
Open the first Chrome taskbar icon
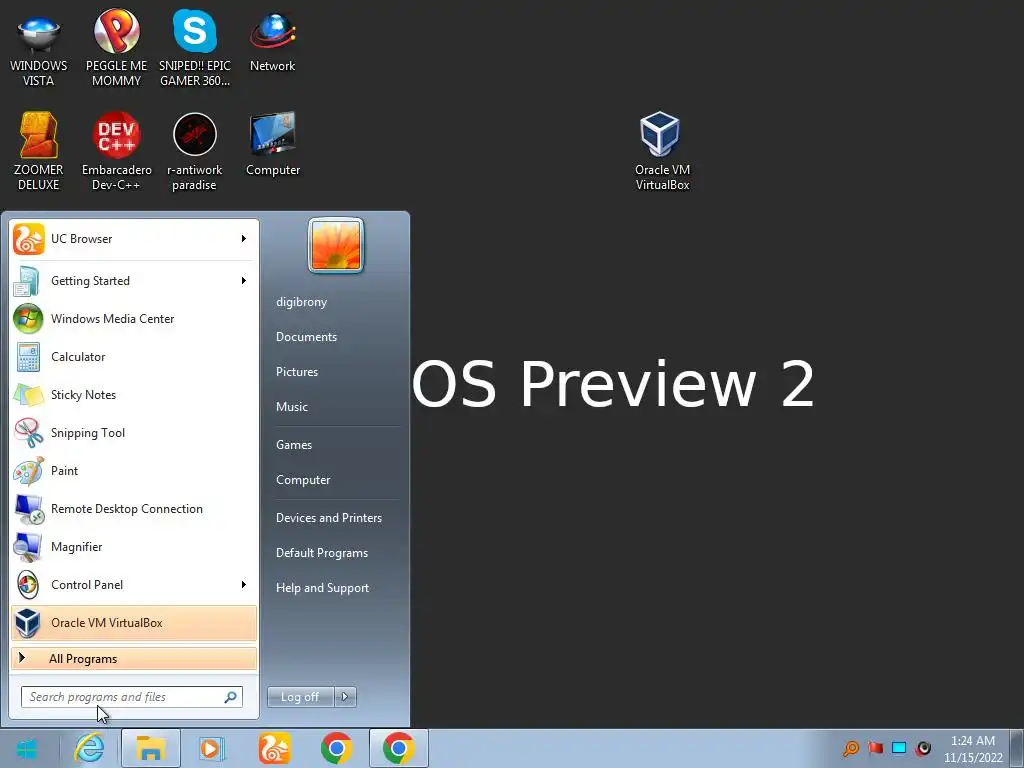pyautogui.click(x=336, y=748)
